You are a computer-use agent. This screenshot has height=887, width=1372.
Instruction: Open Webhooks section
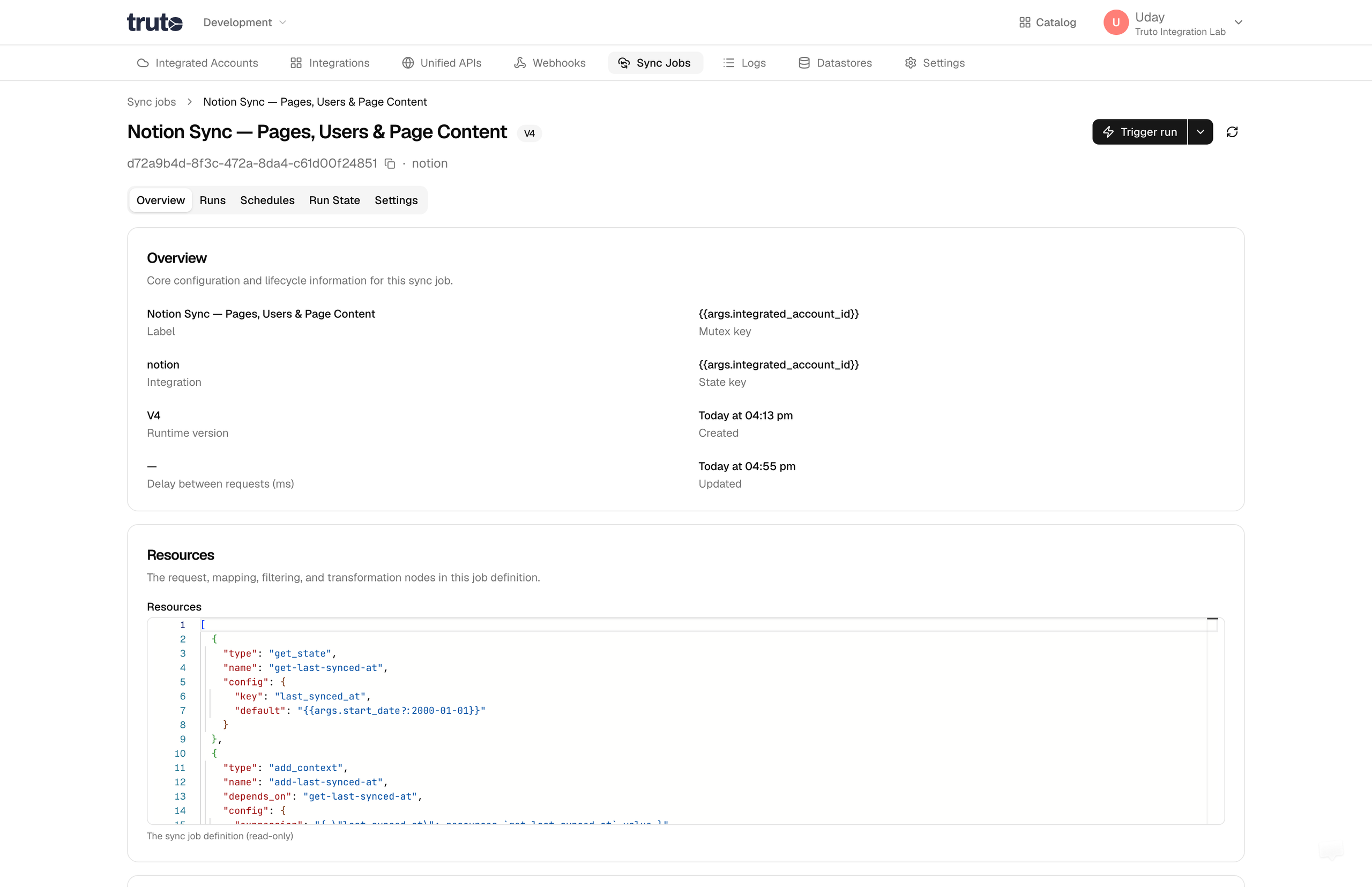coord(550,63)
